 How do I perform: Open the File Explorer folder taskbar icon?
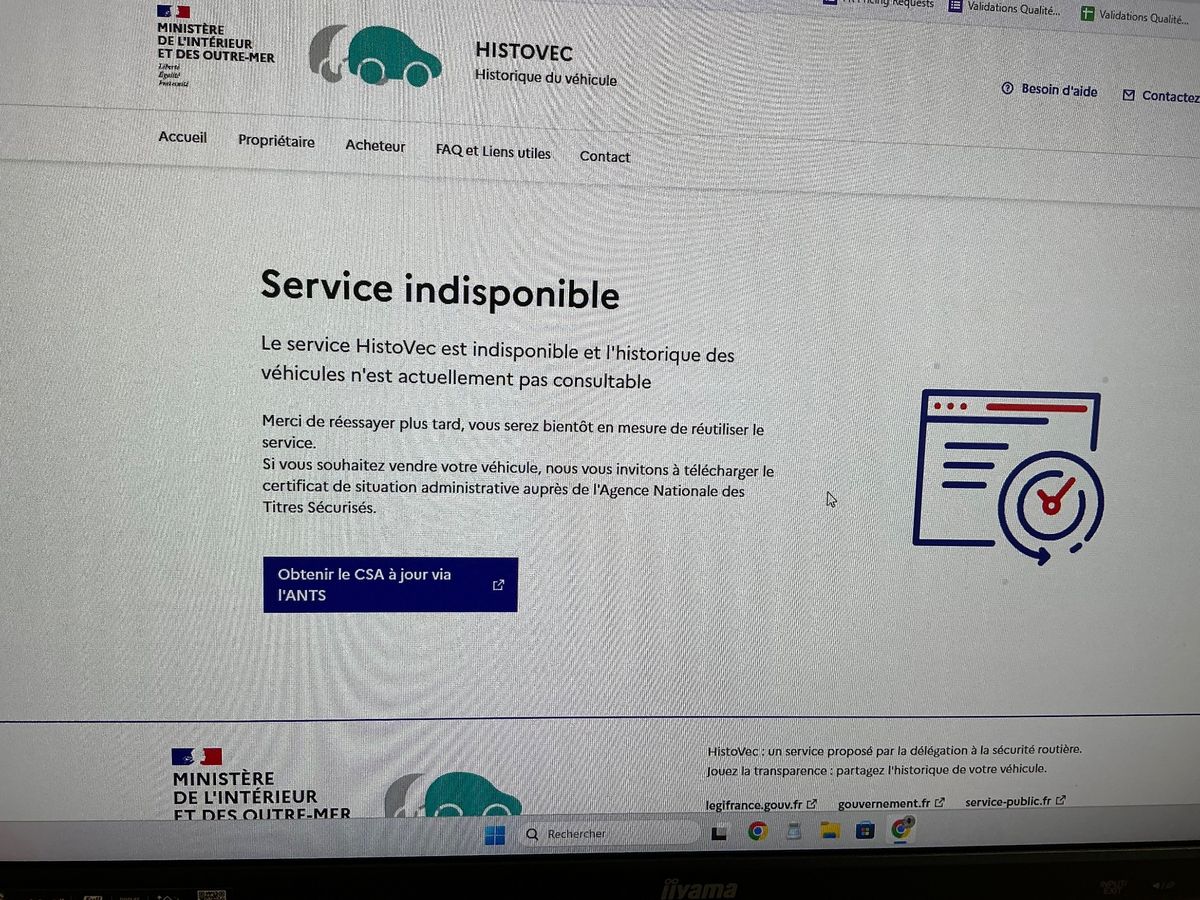[829, 830]
